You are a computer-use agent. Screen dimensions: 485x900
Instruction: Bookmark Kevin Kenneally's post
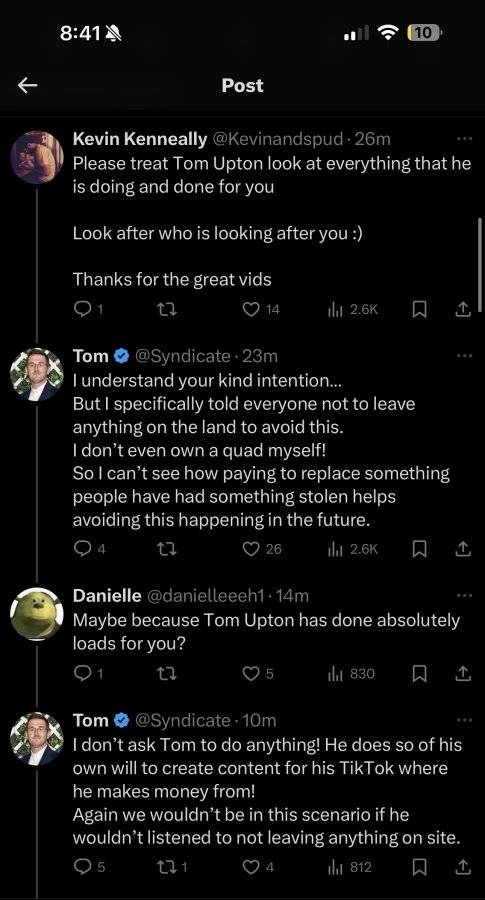[420, 309]
